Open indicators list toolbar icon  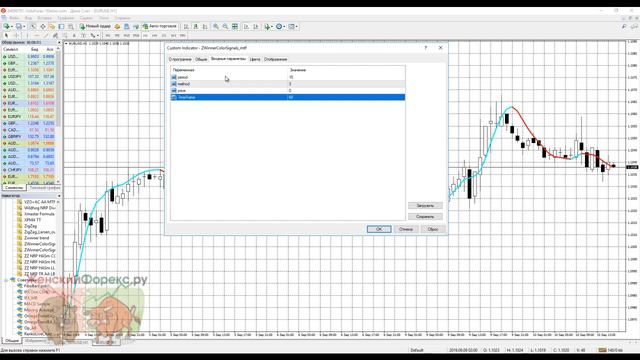point(267,26)
